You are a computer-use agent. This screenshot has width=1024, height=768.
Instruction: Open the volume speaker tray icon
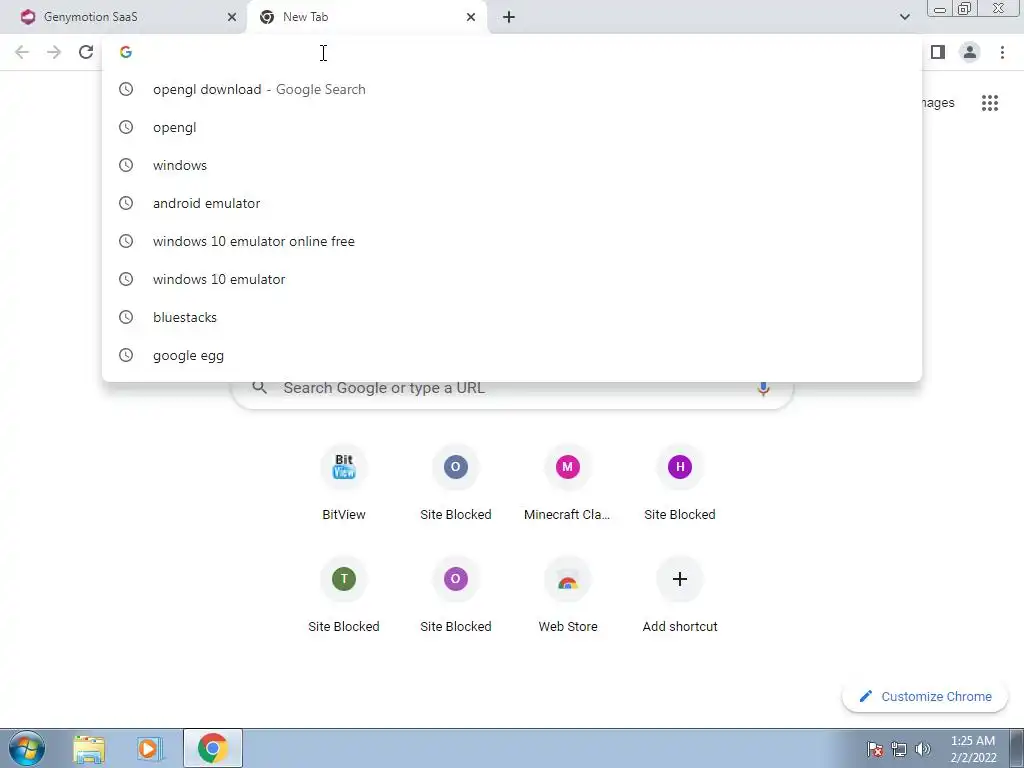tap(923, 749)
